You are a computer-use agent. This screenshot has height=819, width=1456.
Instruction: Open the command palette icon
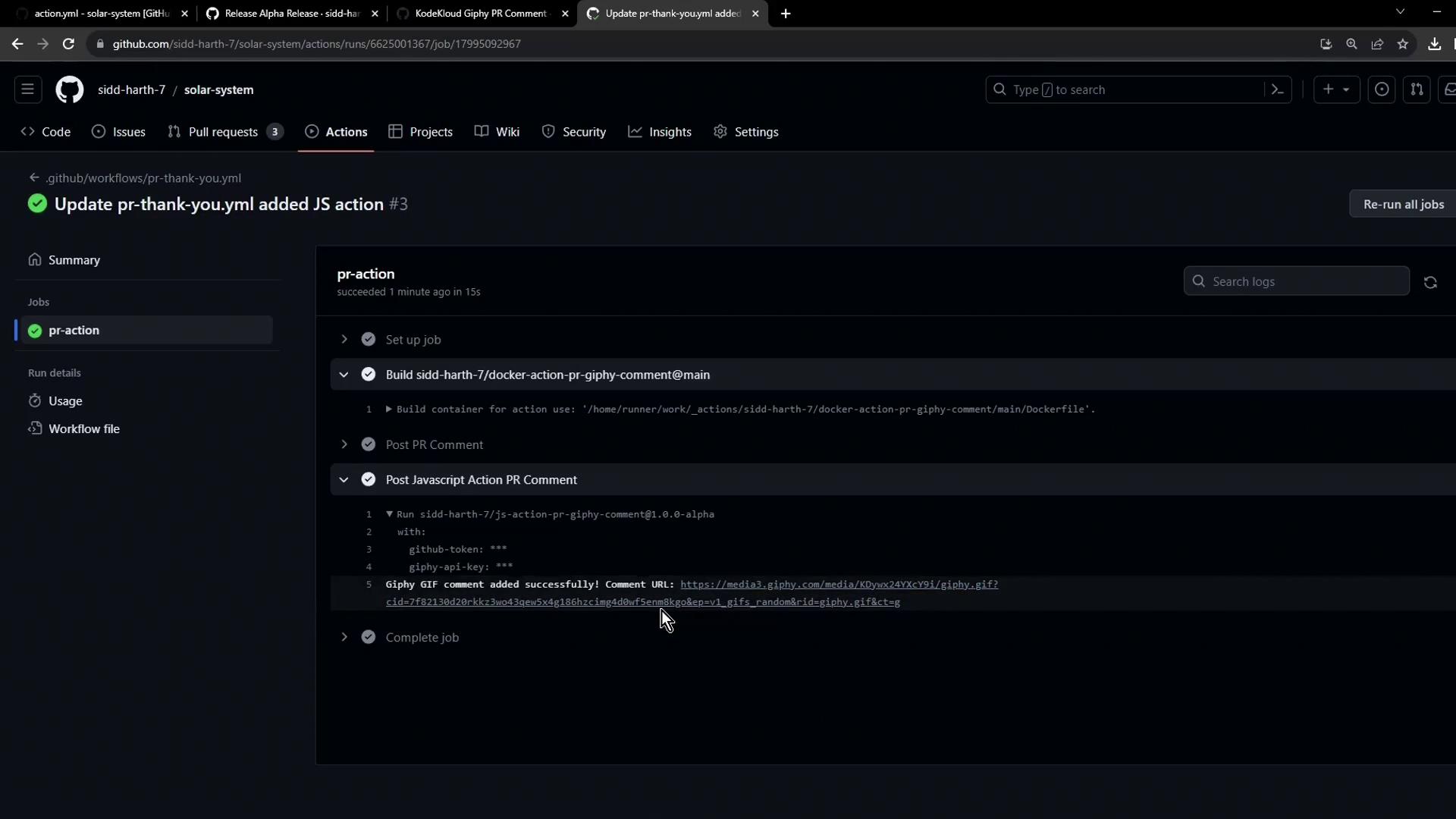pyautogui.click(x=1278, y=89)
